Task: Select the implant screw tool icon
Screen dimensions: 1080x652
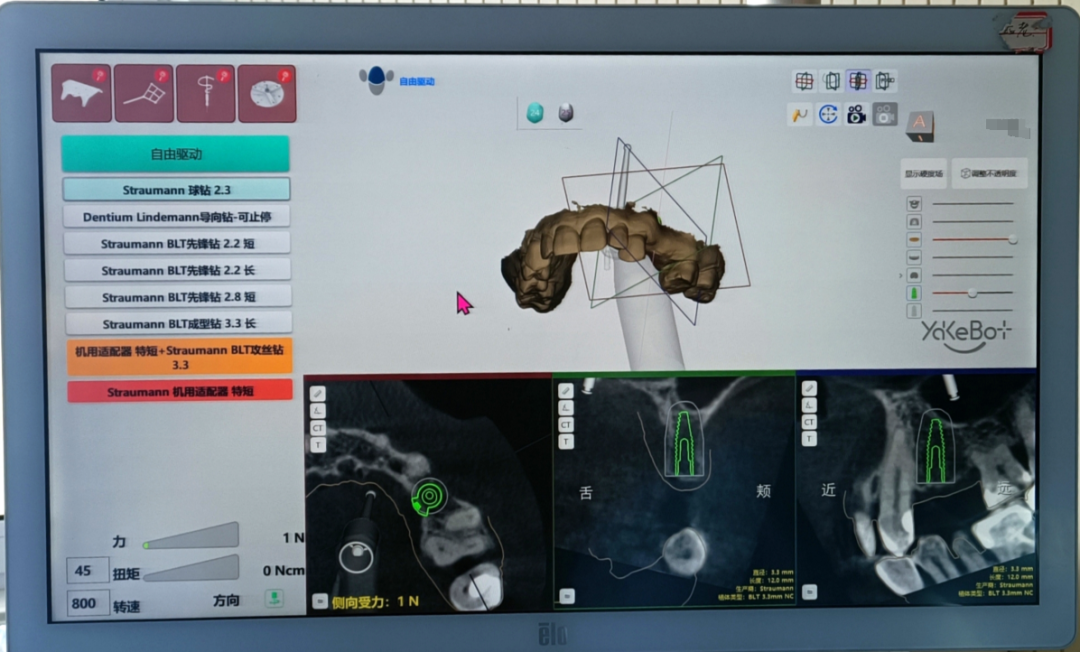Action: [206, 94]
